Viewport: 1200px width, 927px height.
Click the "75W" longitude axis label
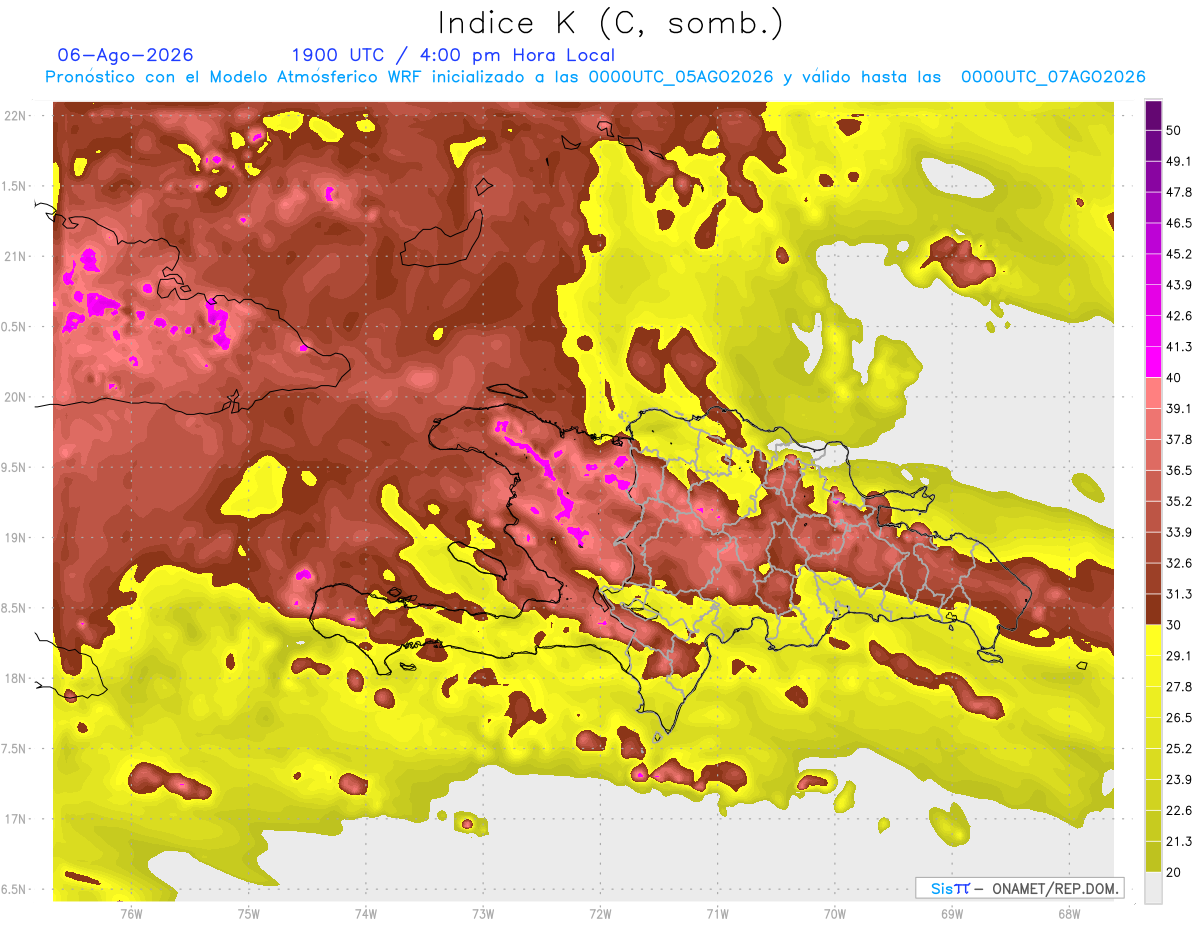(248, 914)
